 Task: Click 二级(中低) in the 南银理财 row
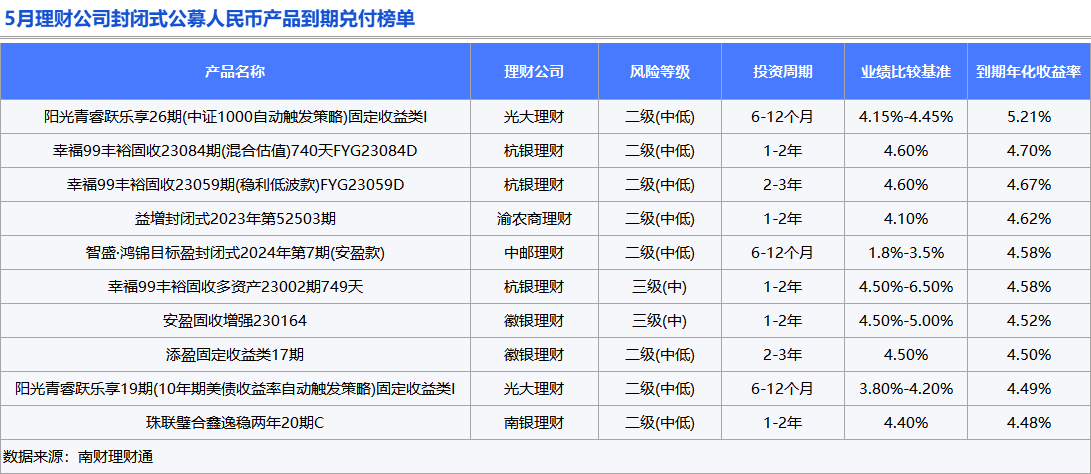point(660,423)
